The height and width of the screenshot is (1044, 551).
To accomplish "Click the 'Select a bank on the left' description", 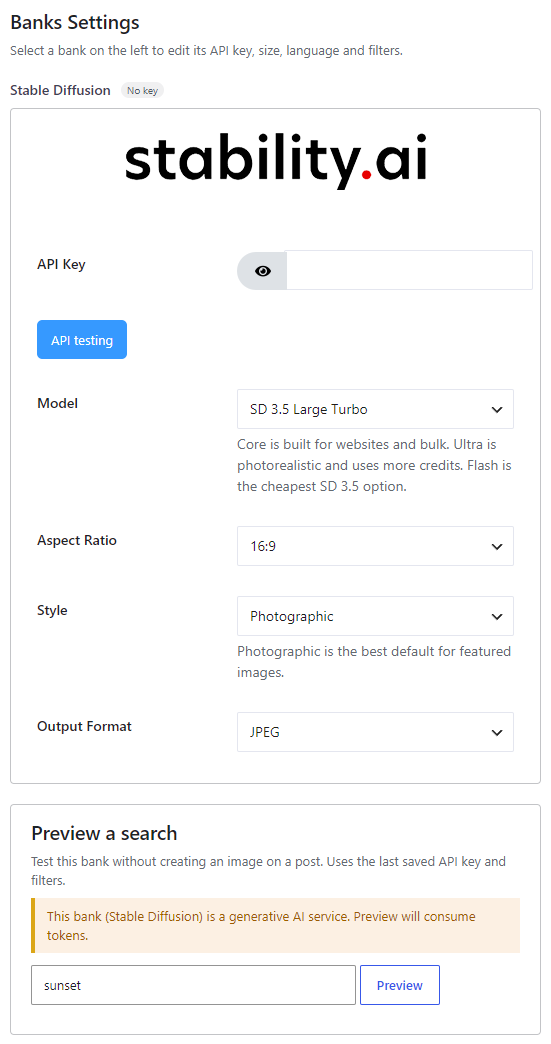I will (206, 51).
